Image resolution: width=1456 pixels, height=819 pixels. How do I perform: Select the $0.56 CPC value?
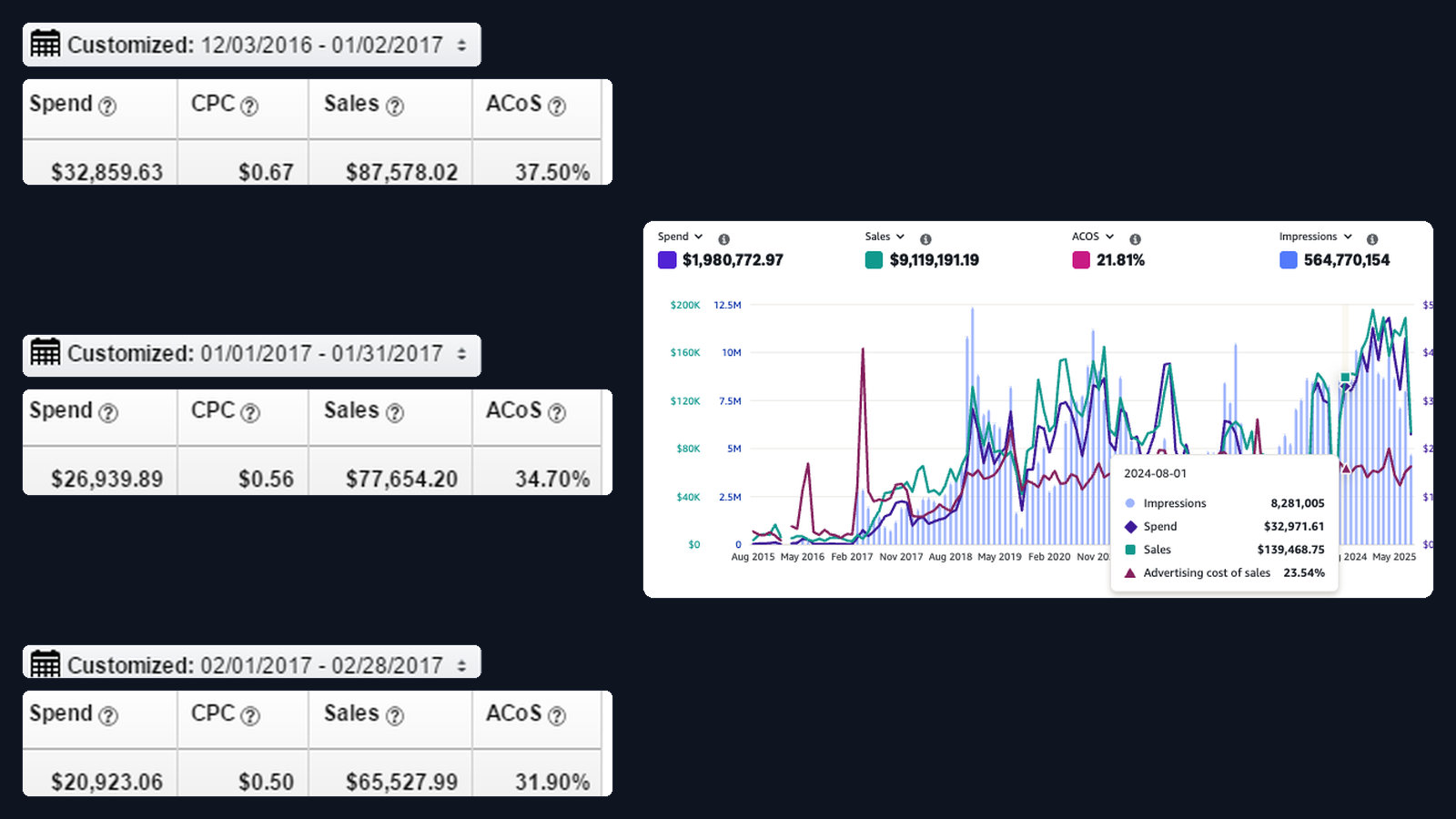point(266,479)
